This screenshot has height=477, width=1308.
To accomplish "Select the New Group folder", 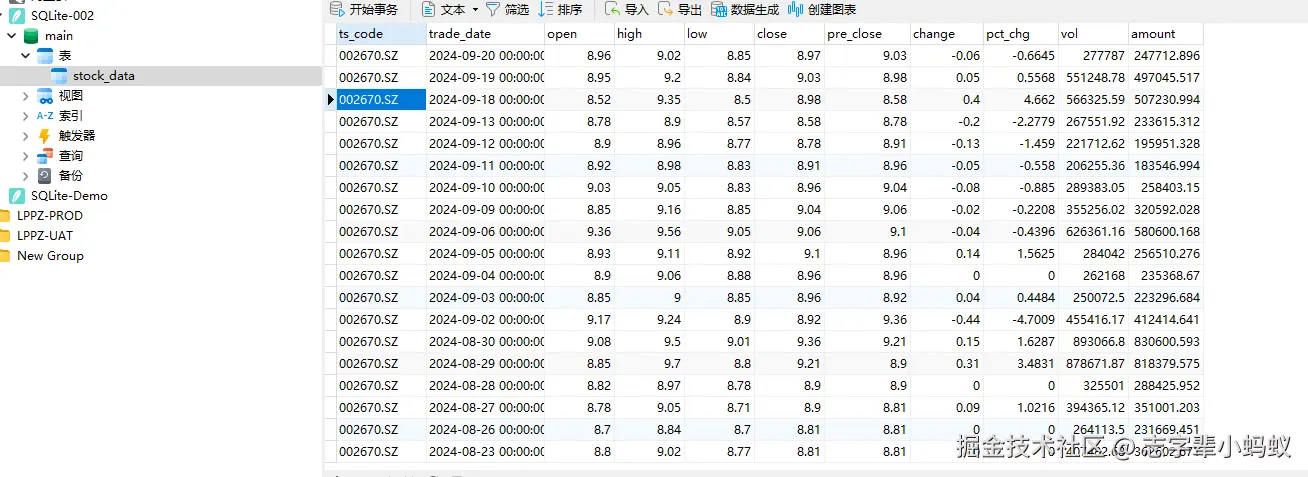I will (50, 256).
